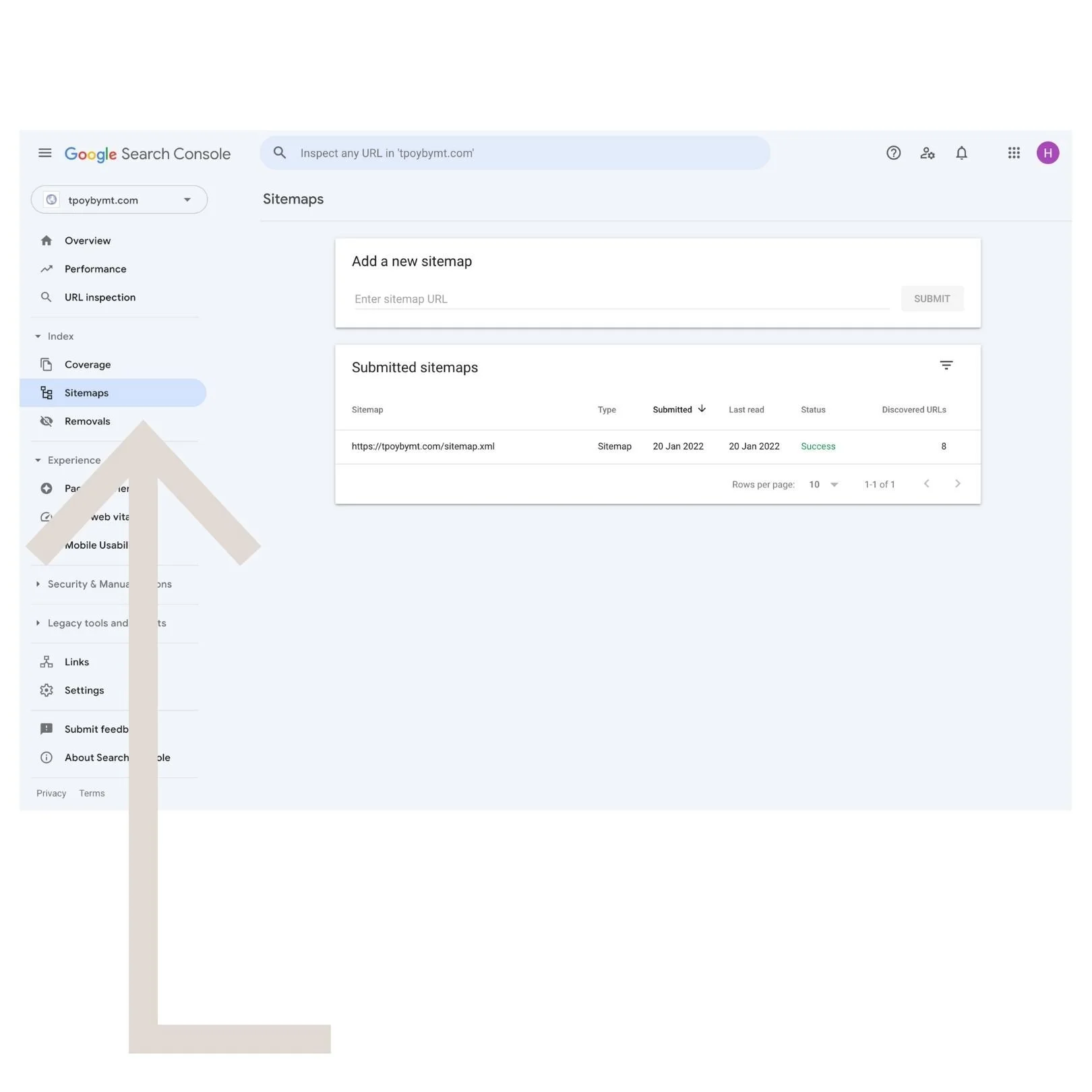Click the About info circle icon

pyautogui.click(x=47, y=758)
